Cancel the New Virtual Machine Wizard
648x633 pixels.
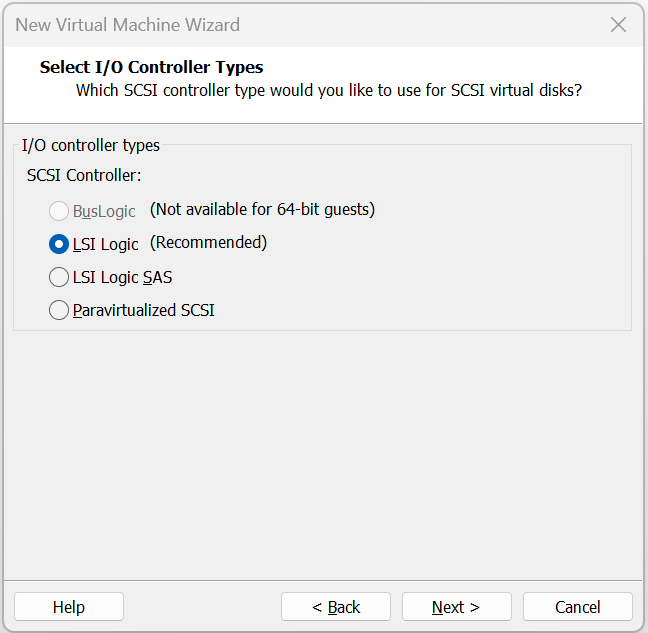point(577,607)
